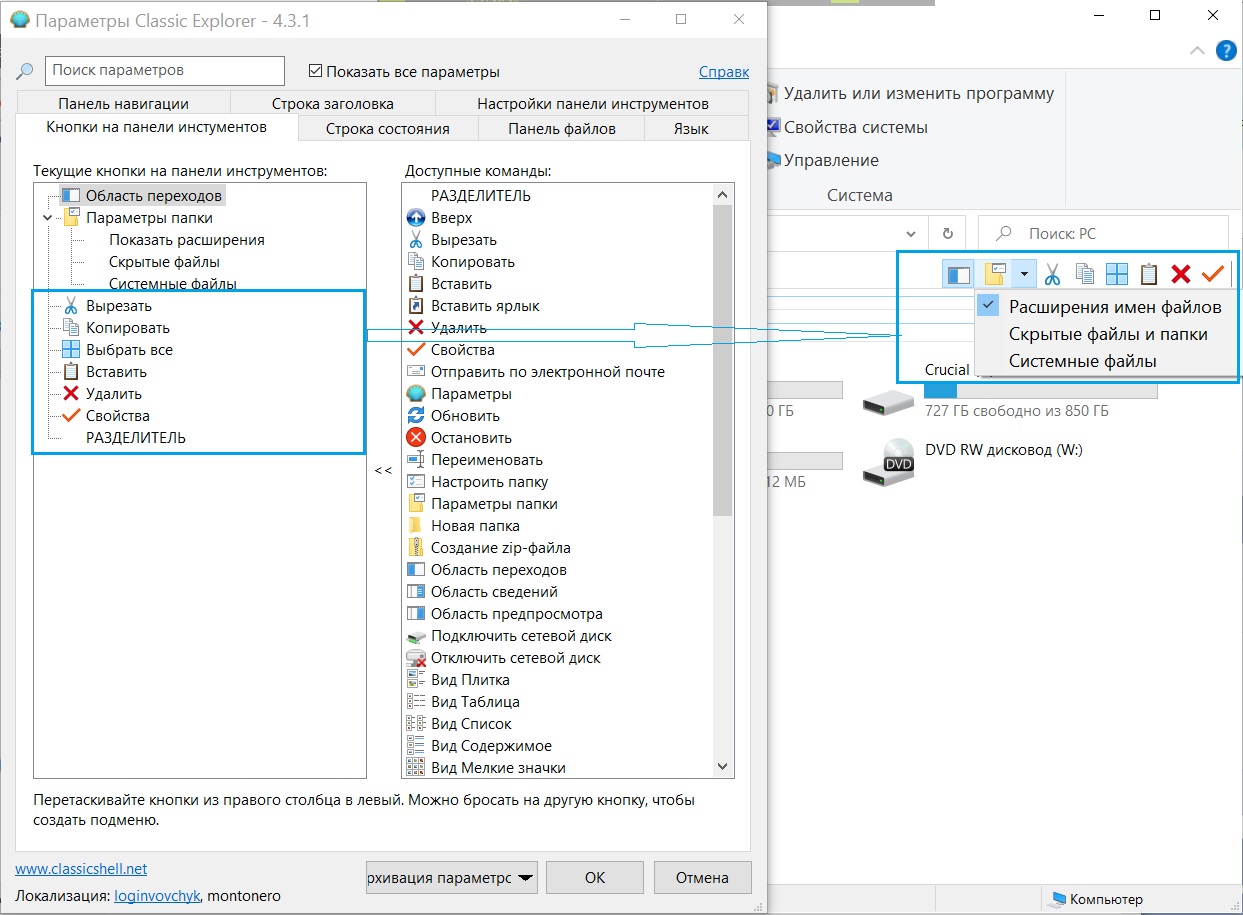Select Обновить refresh icon
The height and width of the screenshot is (915, 1243).
point(416,416)
